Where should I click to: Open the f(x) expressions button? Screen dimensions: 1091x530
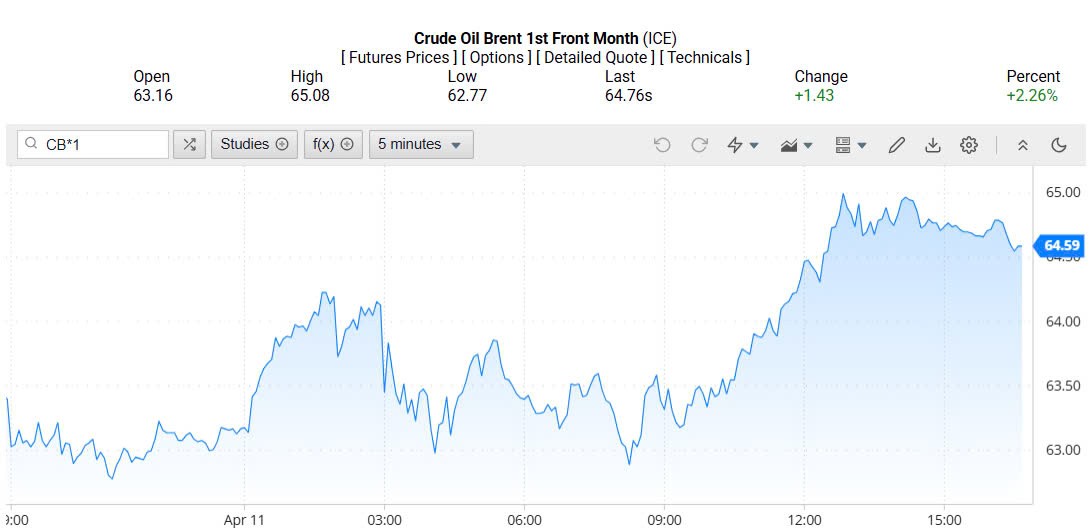[333, 145]
